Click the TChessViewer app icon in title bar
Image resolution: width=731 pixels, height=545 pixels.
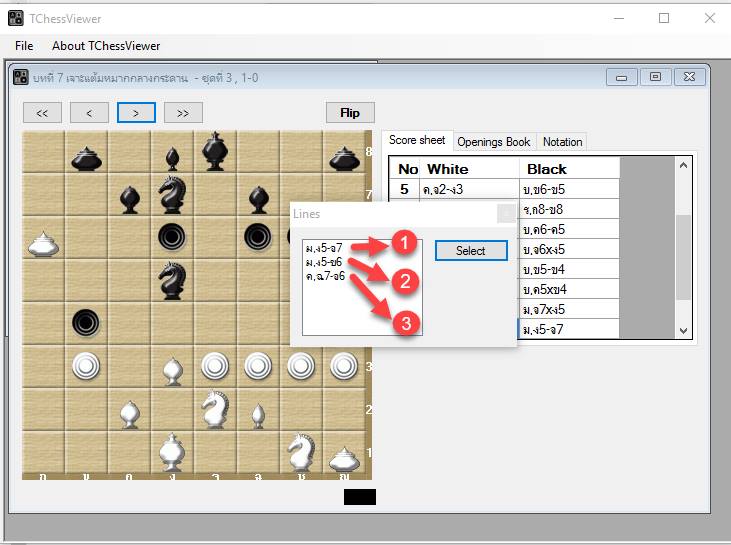tap(16, 18)
